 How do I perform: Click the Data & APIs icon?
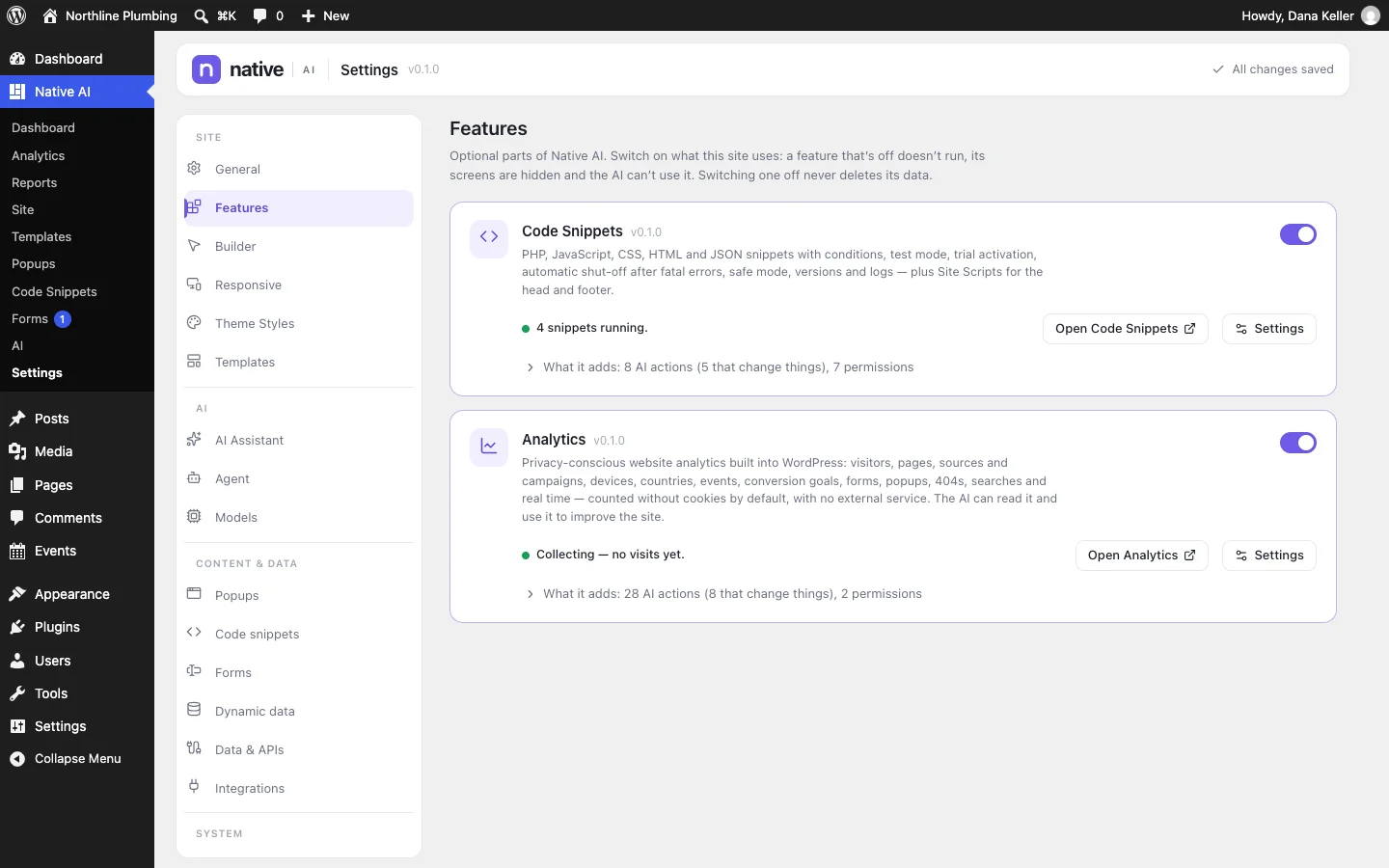point(194,749)
